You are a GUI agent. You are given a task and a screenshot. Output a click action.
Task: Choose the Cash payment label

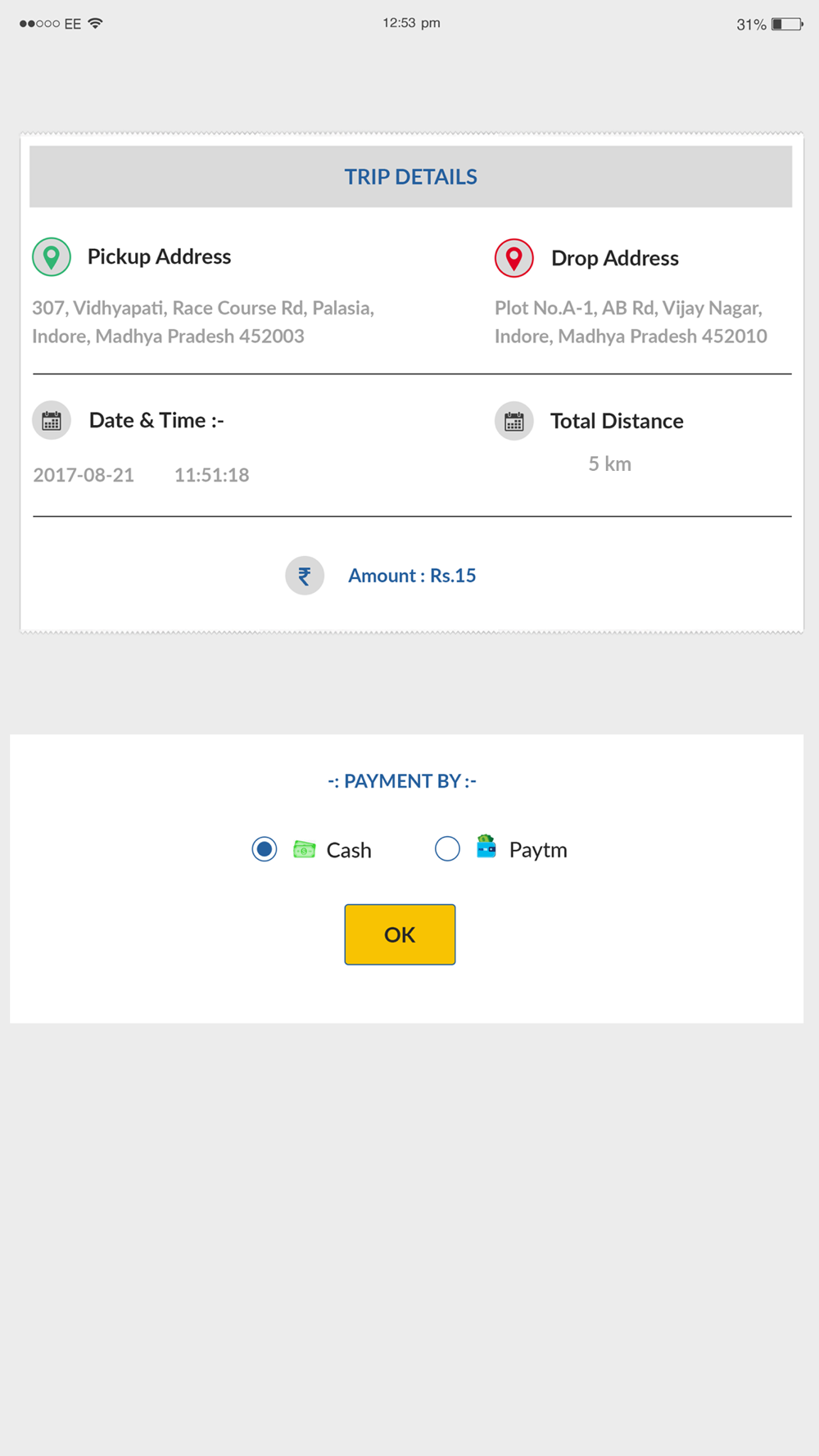349,850
